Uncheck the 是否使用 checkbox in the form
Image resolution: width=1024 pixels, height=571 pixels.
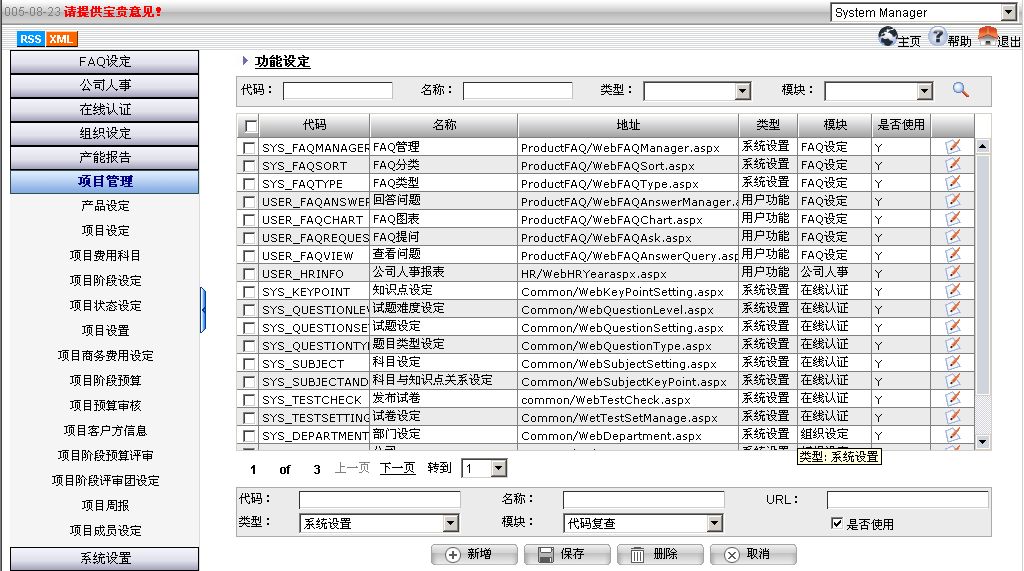click(837, 523)
